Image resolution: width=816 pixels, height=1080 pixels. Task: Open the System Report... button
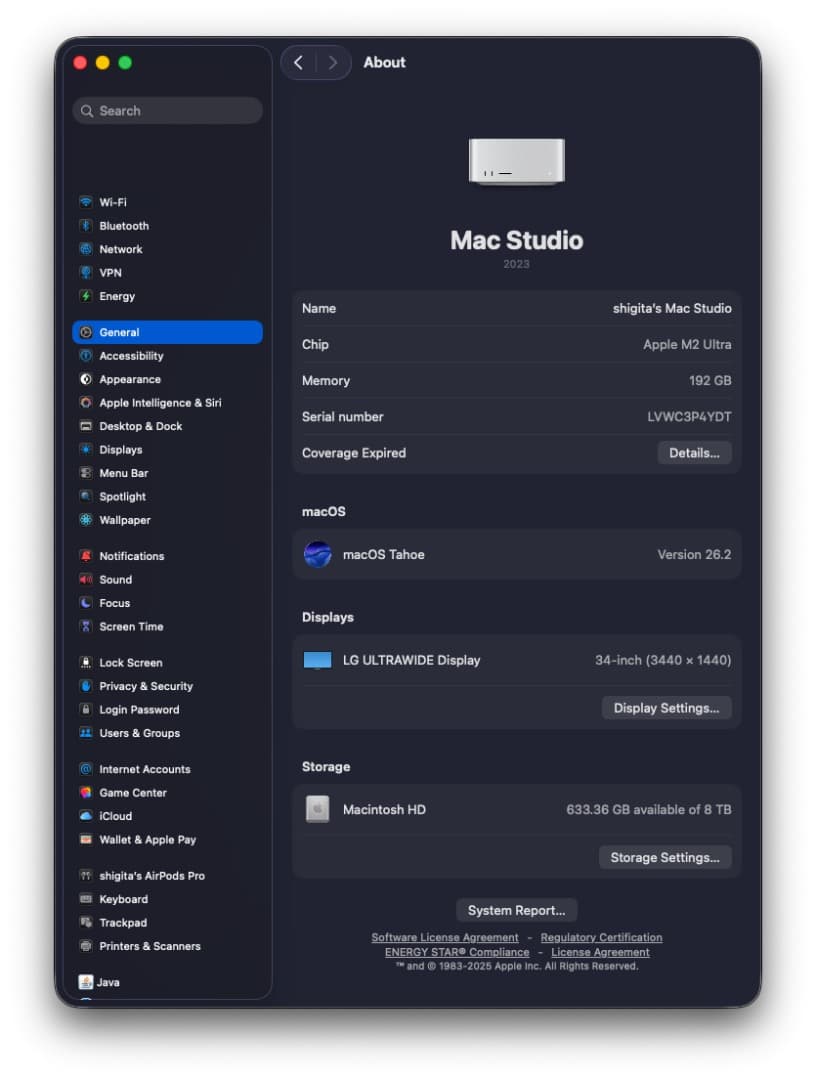pyautogui.click(x=516, y=910)
